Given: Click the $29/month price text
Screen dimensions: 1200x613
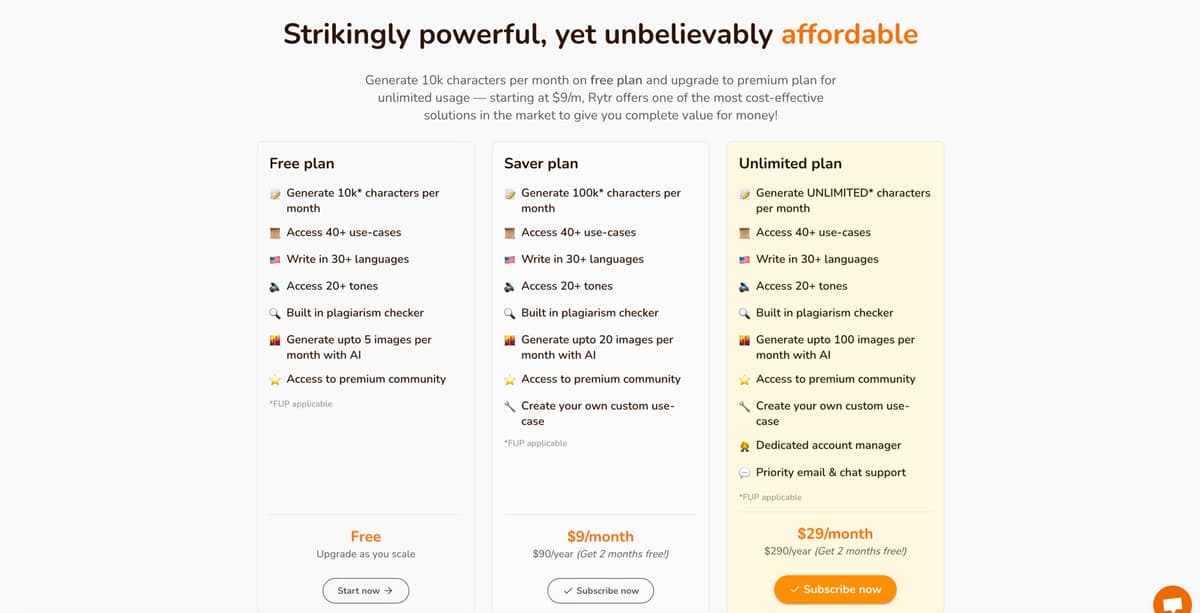Looking at the screenshot, I should pyautogui.click(x=835, y=534).
